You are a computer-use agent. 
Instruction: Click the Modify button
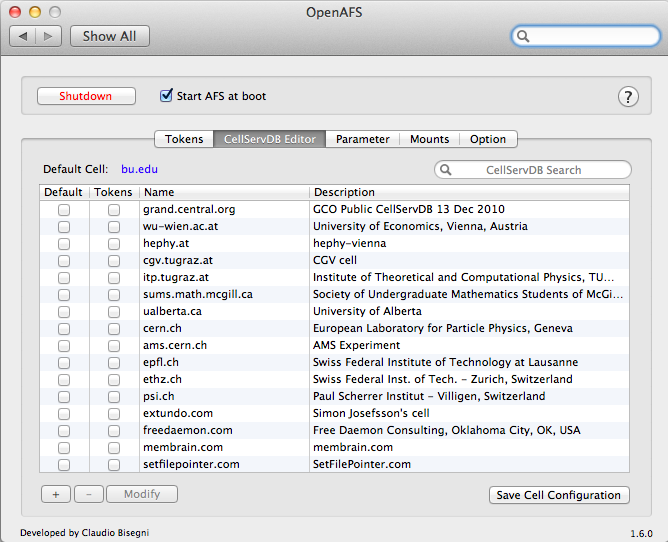pyautogui.click(x=142, y=494)
